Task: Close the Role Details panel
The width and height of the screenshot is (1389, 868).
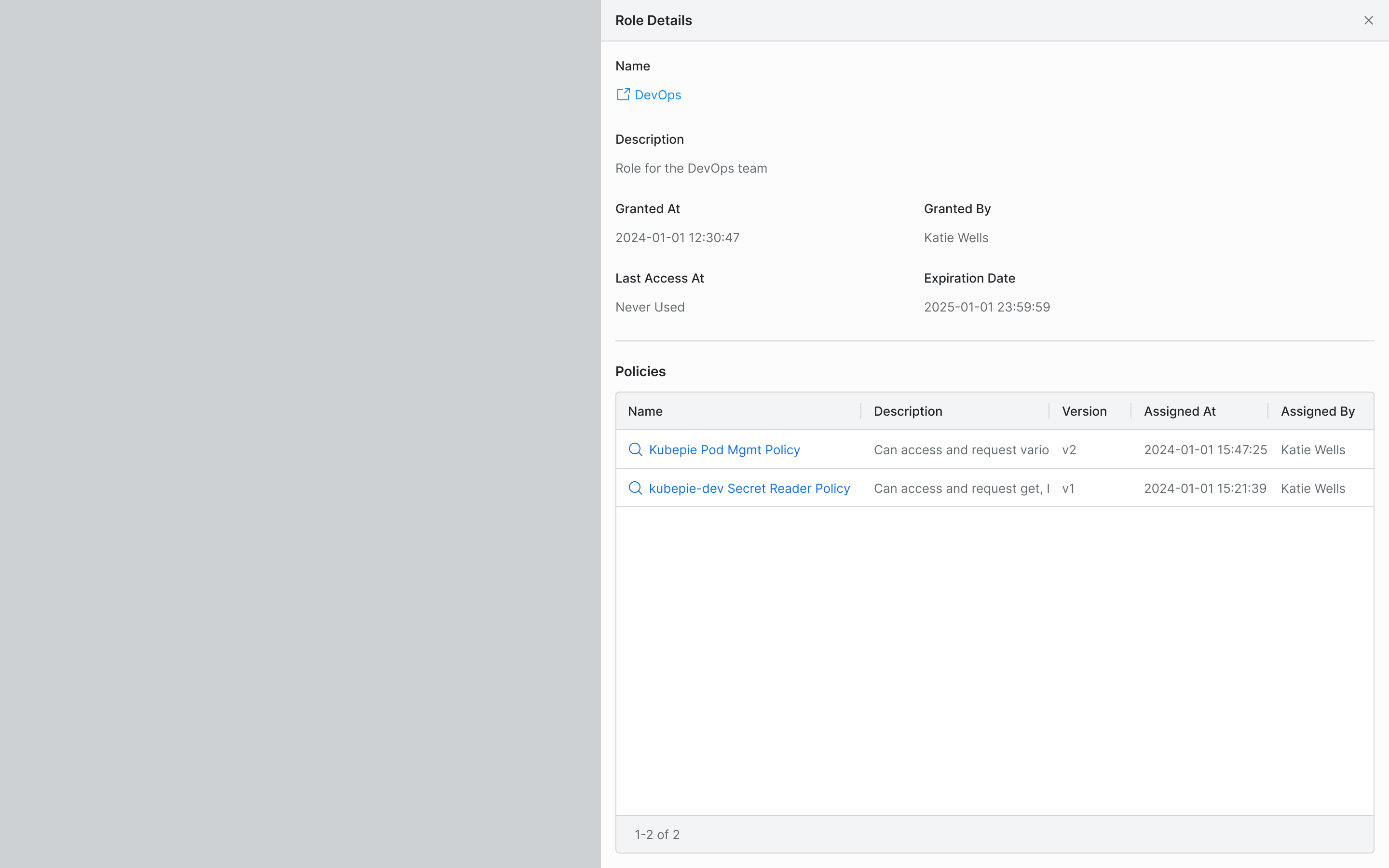Action: (x=1368, y=21)
